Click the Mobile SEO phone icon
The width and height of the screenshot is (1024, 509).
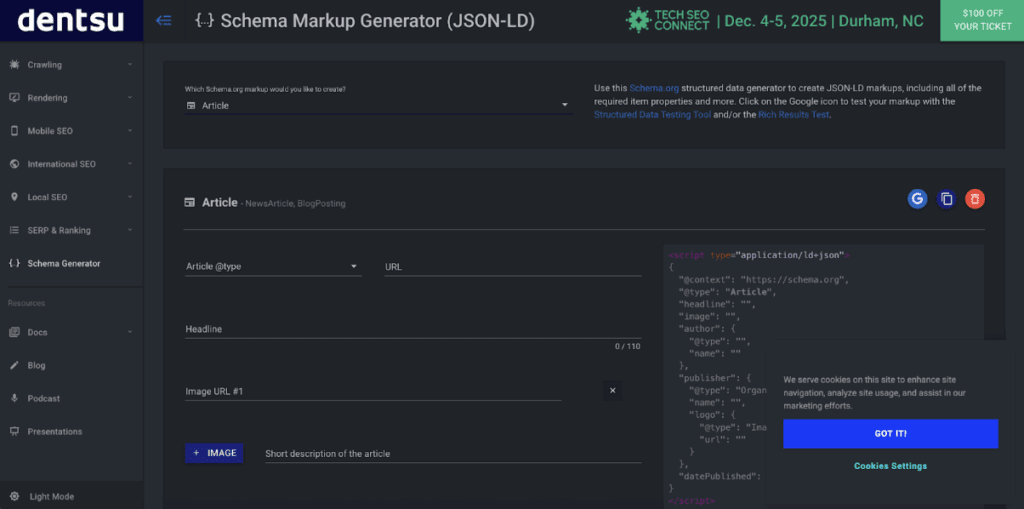(14, 131)
